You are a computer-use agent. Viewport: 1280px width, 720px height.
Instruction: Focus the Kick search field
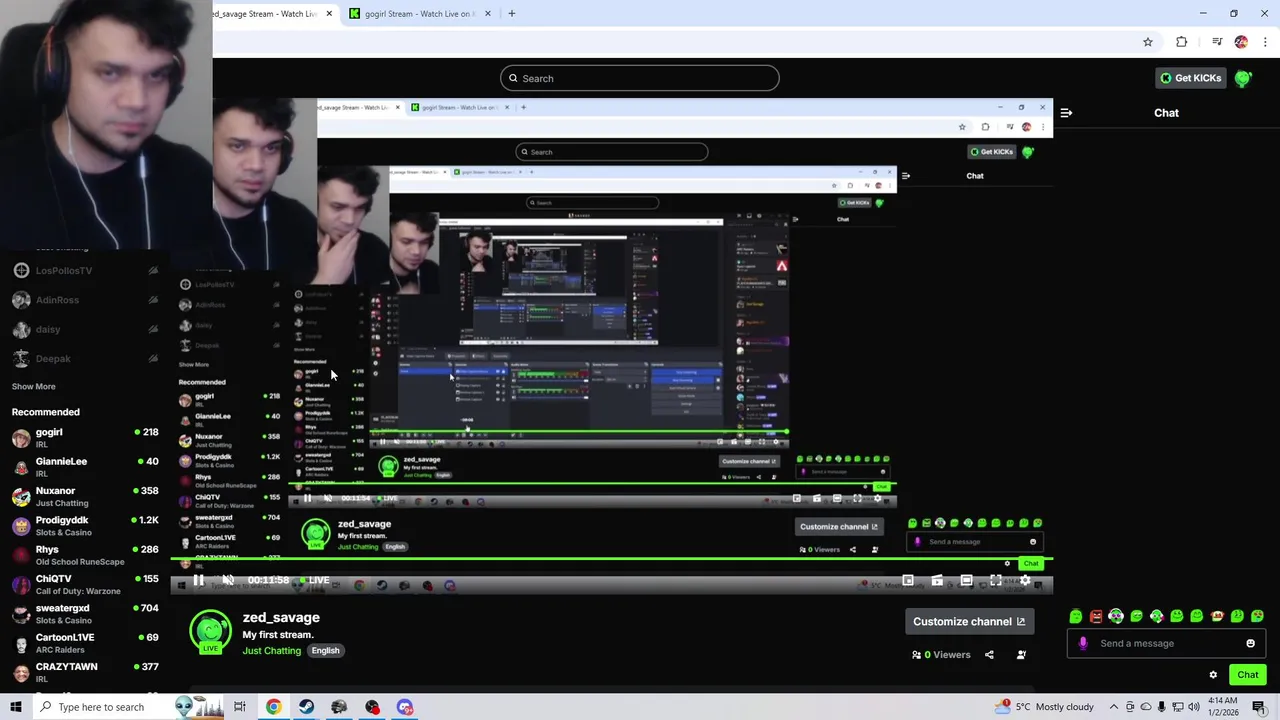point(640,78)
